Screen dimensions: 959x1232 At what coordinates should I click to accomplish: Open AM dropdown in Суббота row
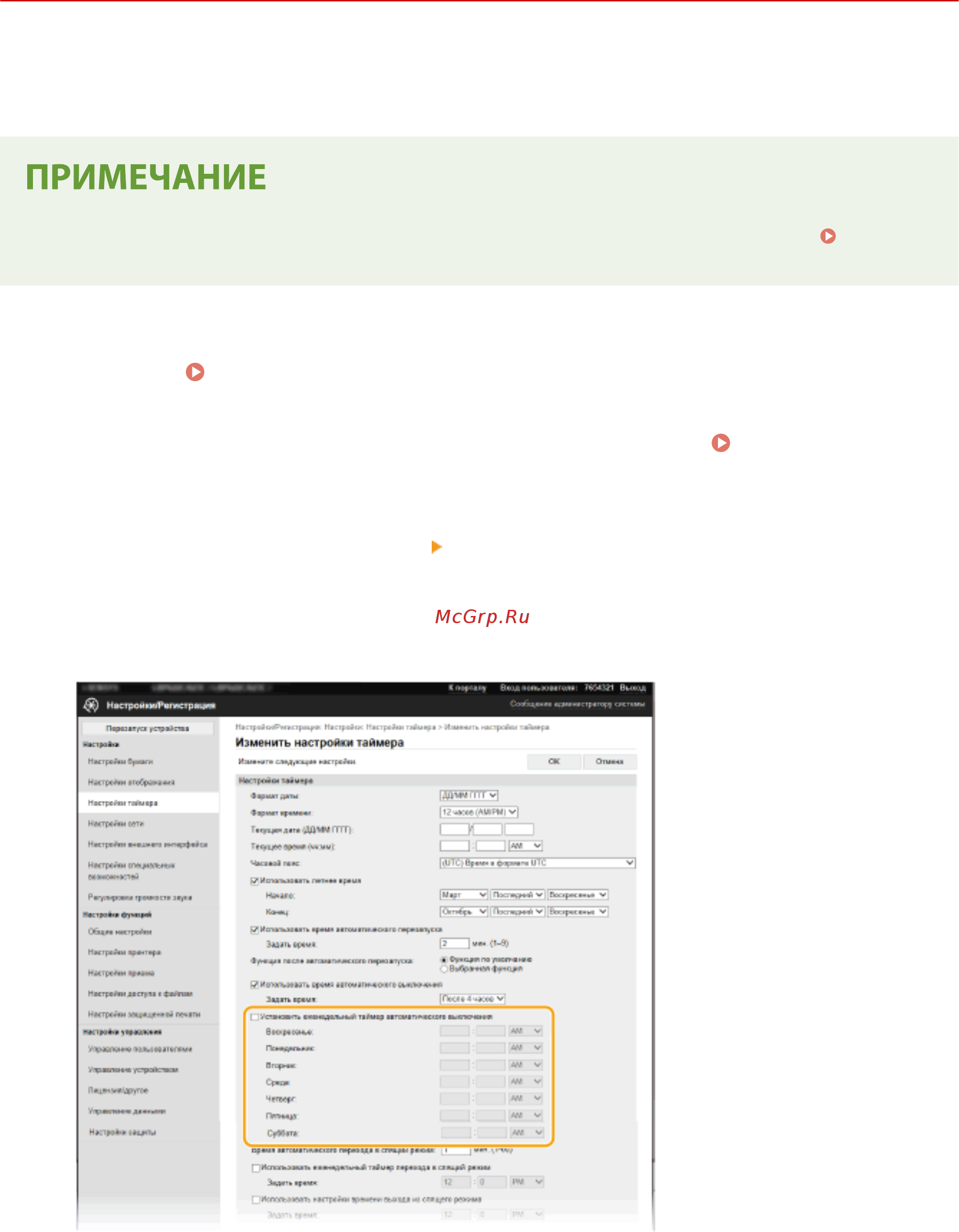coord(527,1133)
